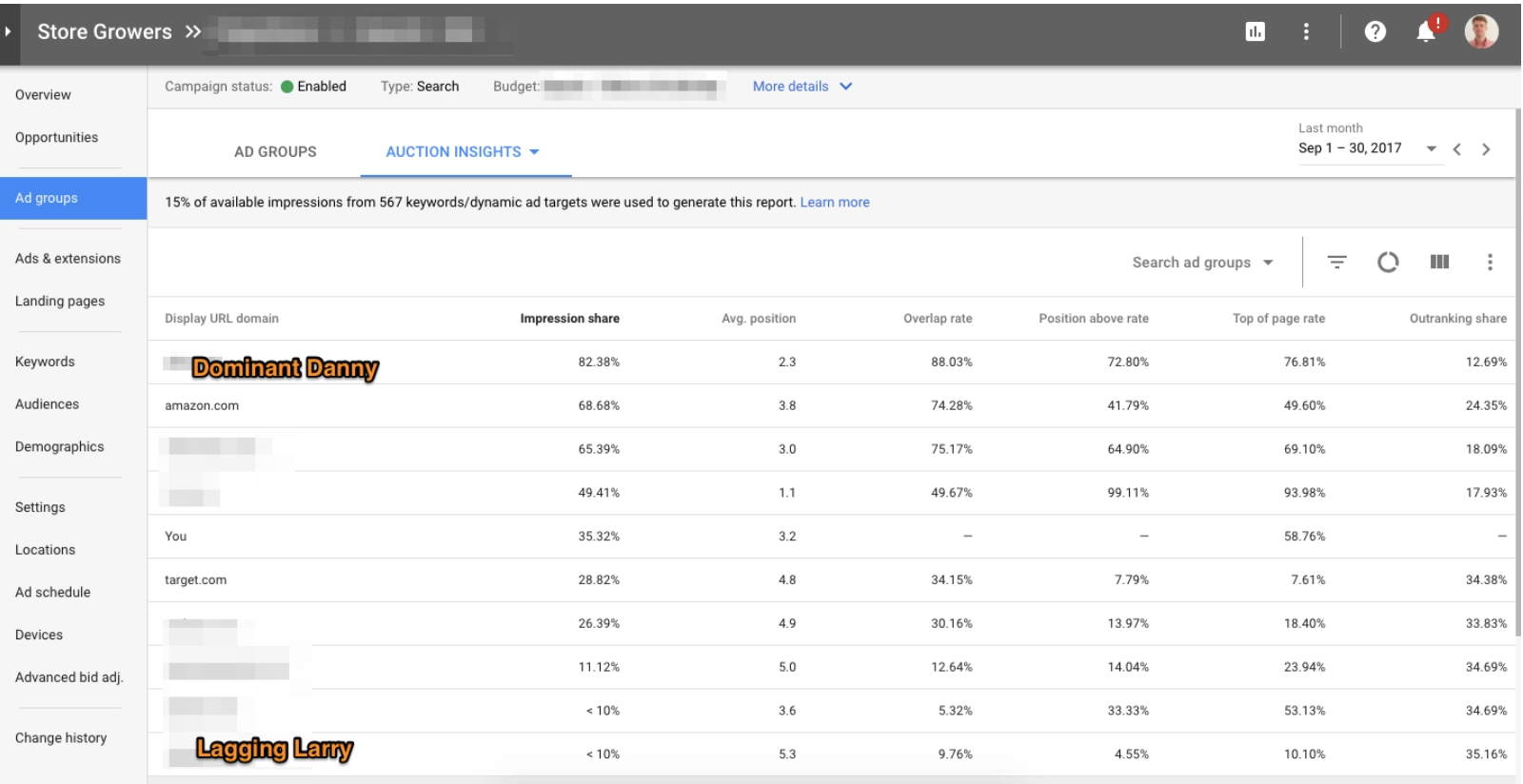1523x784 pixels.
Task: Click the You row label
Action: click(176, 537)
